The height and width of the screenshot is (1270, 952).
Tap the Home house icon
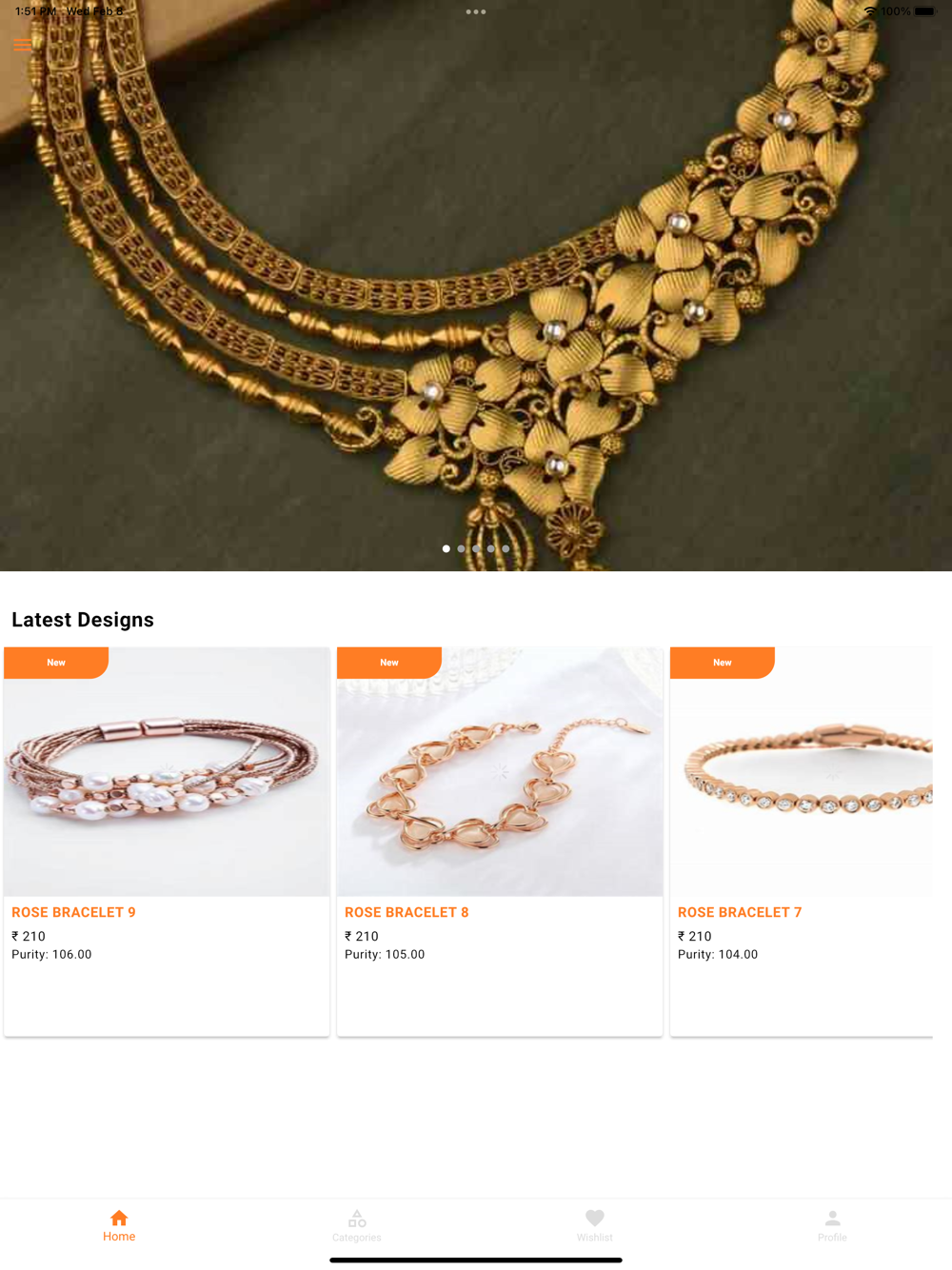coord(119,1218)
